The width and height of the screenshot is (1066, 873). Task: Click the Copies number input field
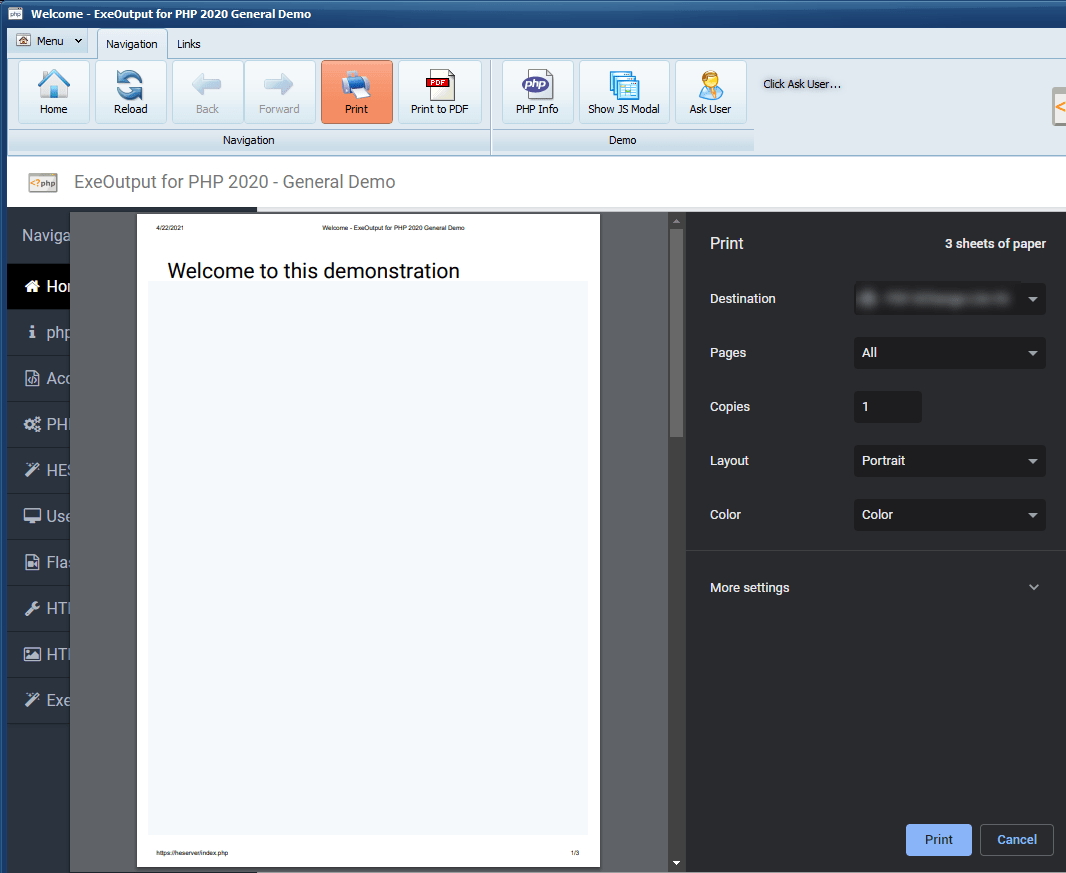(x=887, y=407)
